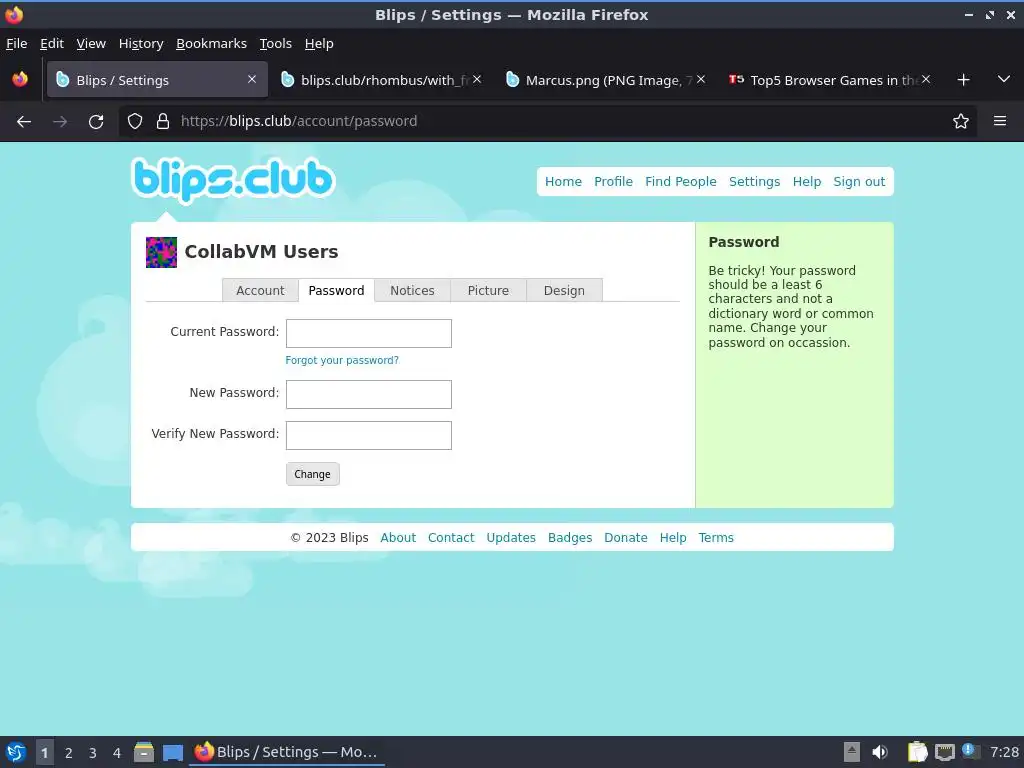This screenshot has width=1024, height=768.
Task: Switch to workspace 3 in taskbar
Action: coord(93,752)
